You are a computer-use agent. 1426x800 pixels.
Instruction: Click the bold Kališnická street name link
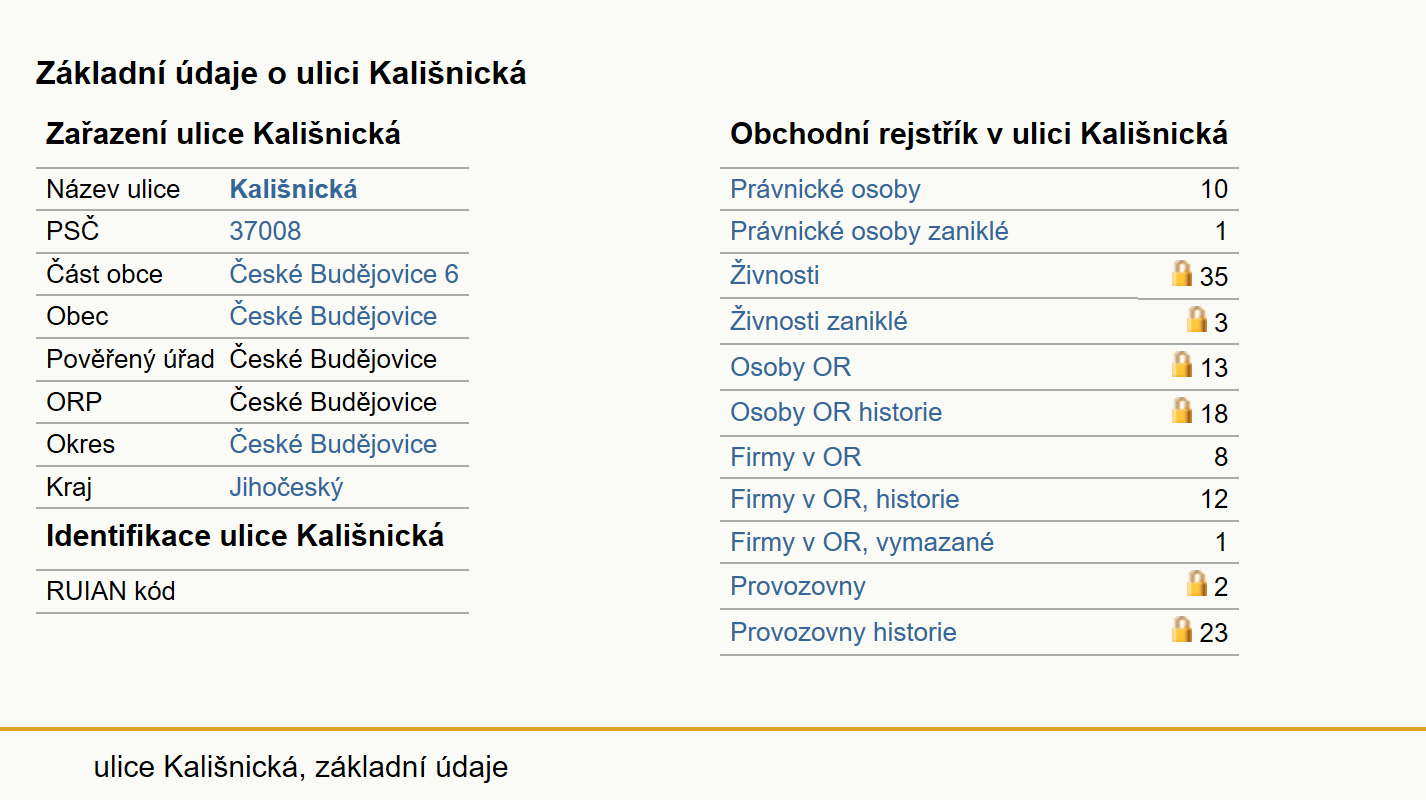tap(293, 189)
